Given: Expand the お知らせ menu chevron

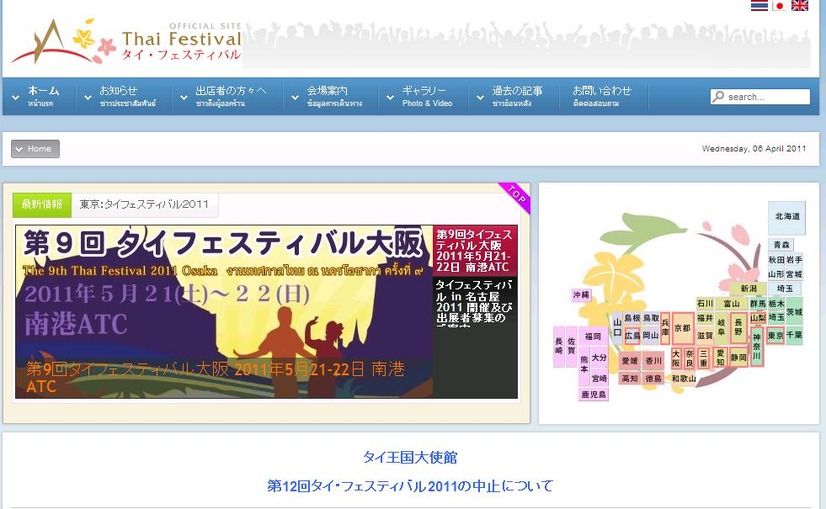Looking at the screenshot, I should click(87, 97).
